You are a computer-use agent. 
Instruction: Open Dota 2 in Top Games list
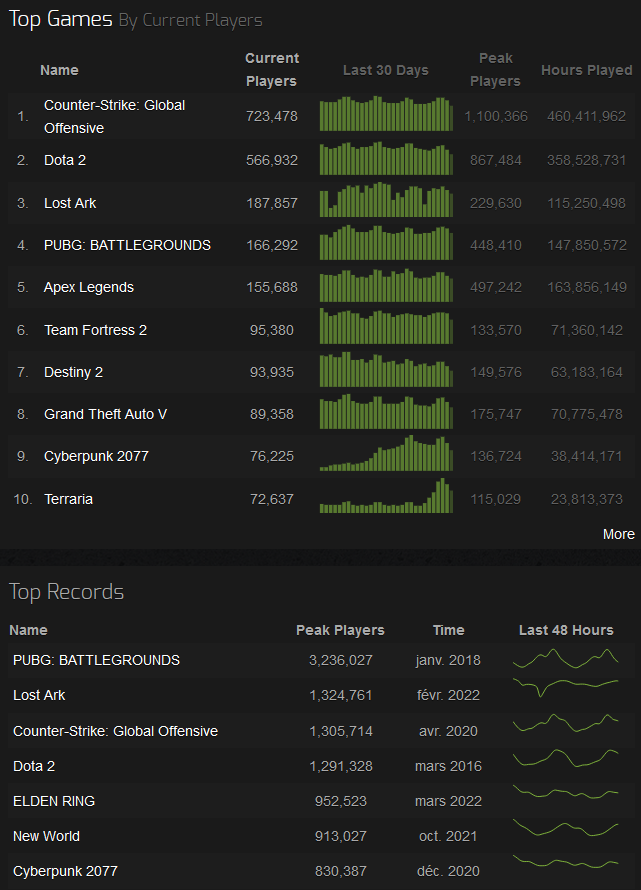[x=65, y=160]
